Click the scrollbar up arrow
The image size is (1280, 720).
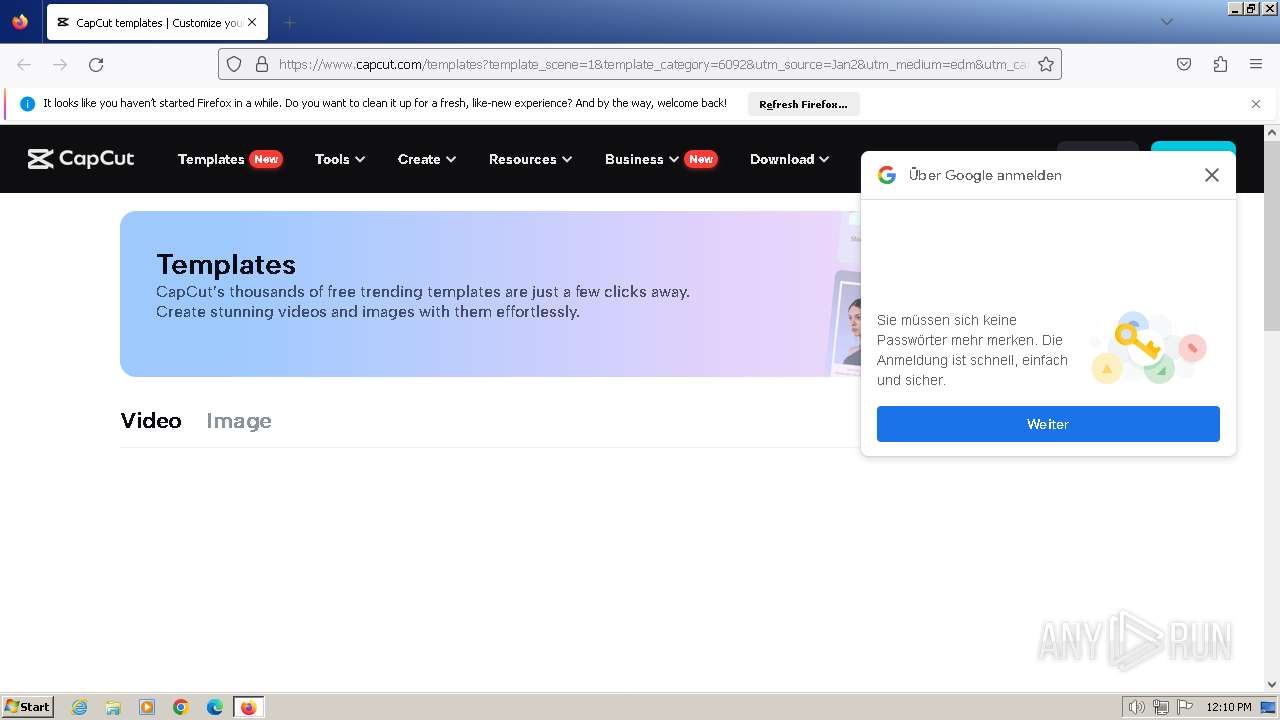tap(1272, 132)
